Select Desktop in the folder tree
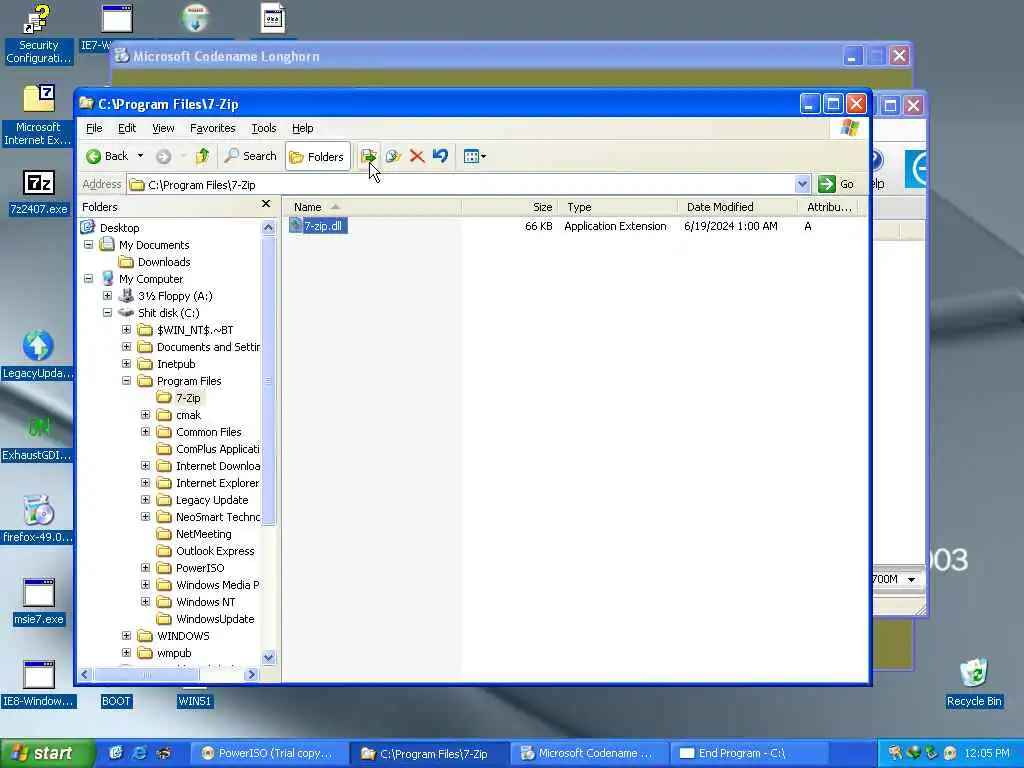Viewport: 1024px width, 768px height. (x=120, y=228)
